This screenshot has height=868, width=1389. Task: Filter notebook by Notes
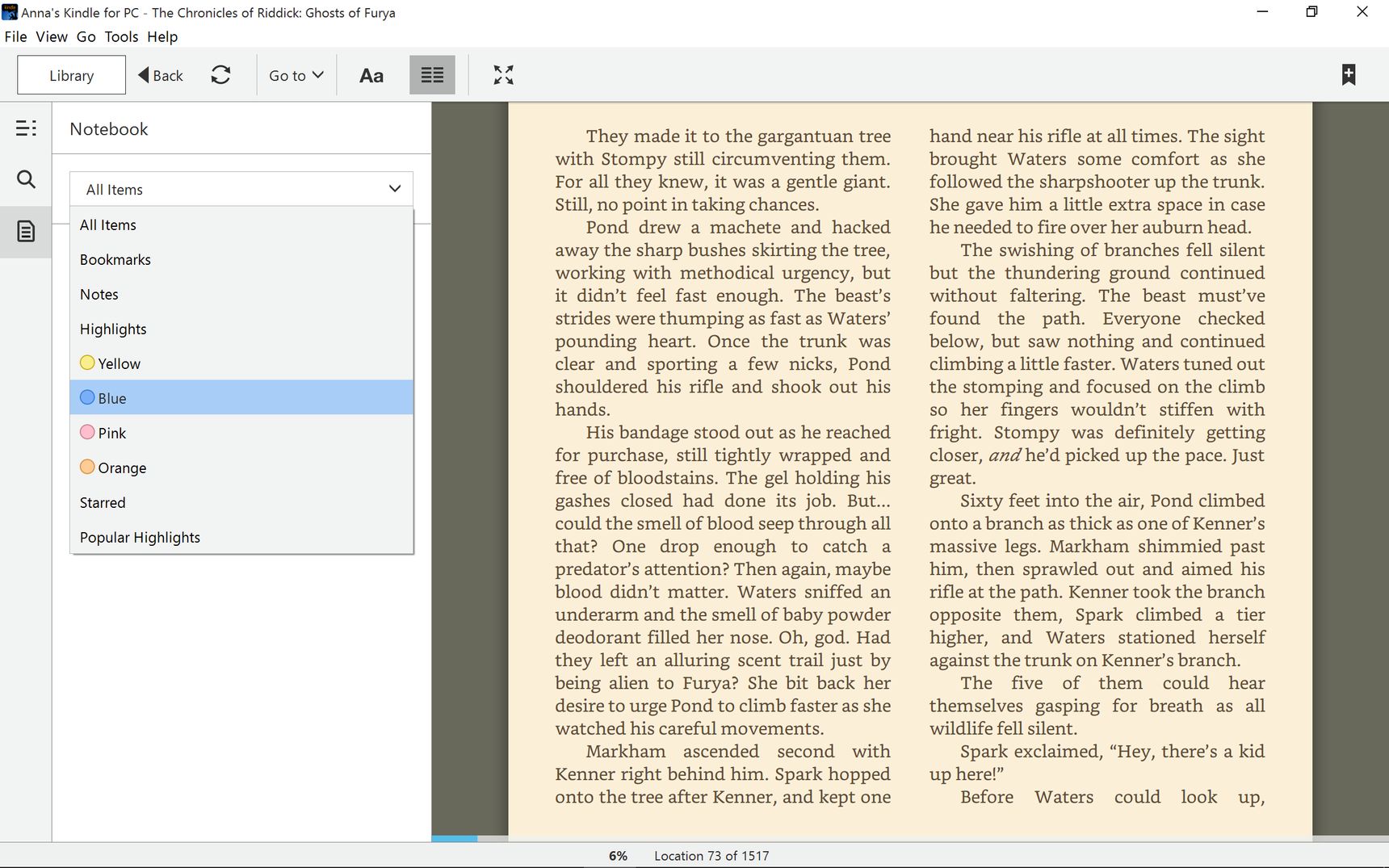pyautogui.click(x=241, y=294)
